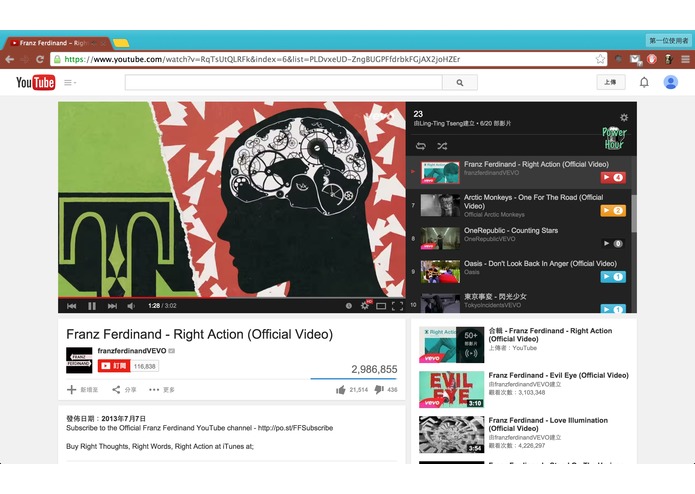Click the blue badge on the Oasis row
The image size is (695, 494).
(x=613, y=276)
